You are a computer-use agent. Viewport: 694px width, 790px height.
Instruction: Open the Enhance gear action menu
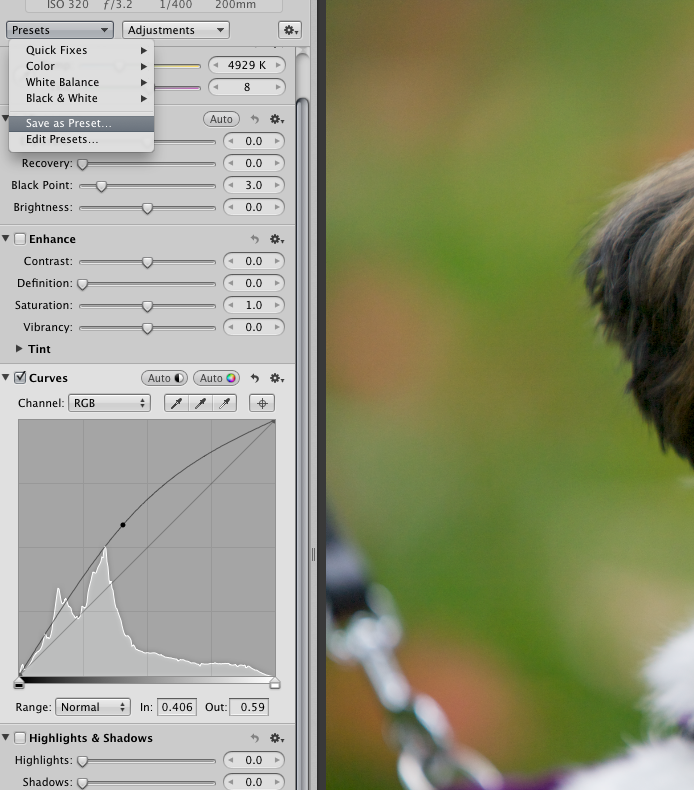point(277,239)
